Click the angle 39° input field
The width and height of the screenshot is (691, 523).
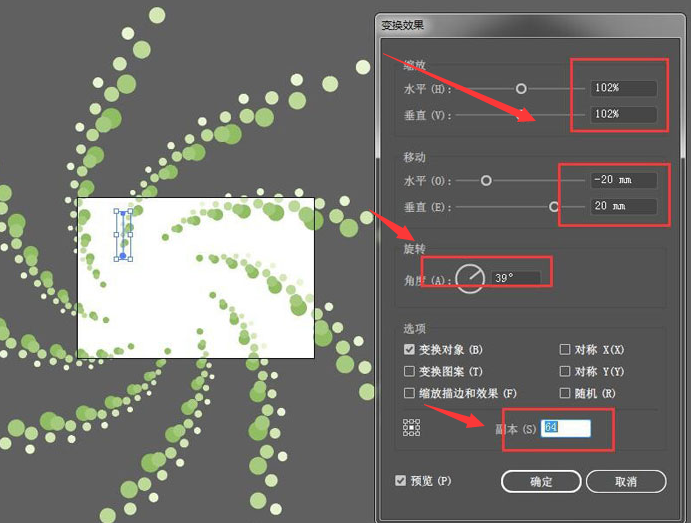pyautogui.click(x=516, y=278)
